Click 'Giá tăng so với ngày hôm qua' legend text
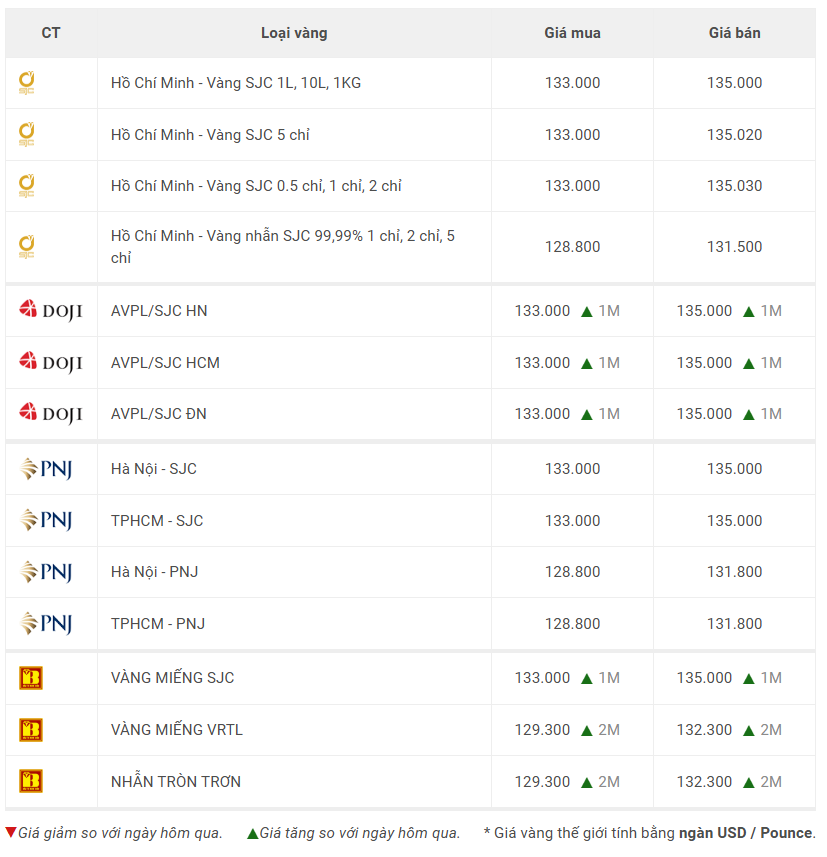Image resolution: width=827 pixels, height=857 pixels. [x=360, y=833]
